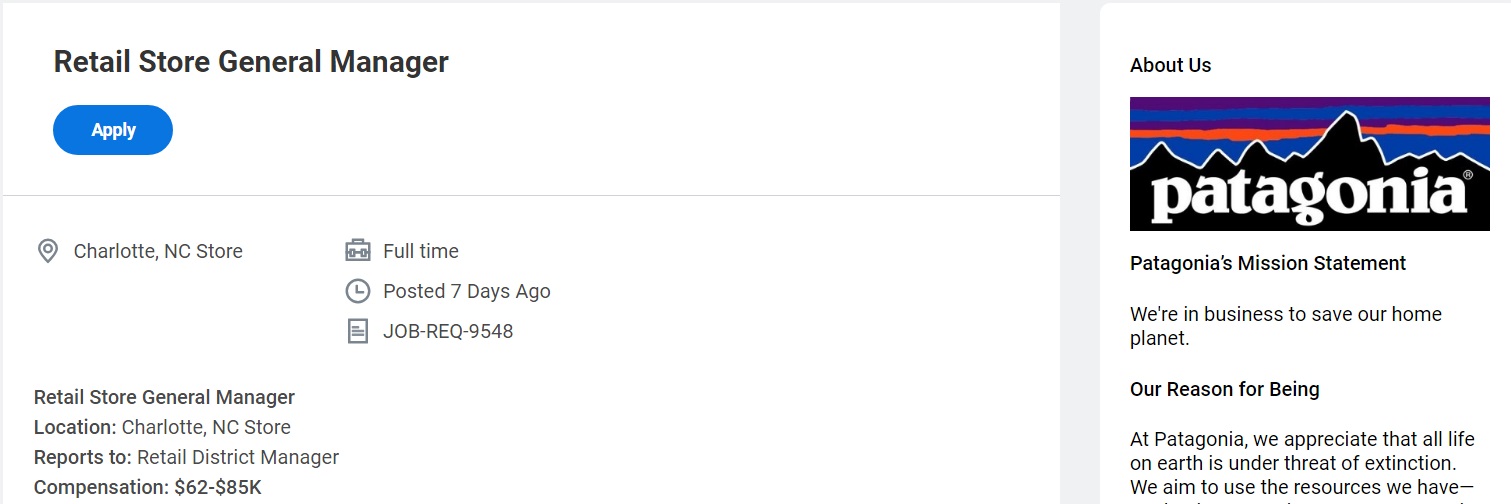This screenshot has height=504, width=1511.
Task: Click the bold Location: label in description
Action: tap(76, 427)
